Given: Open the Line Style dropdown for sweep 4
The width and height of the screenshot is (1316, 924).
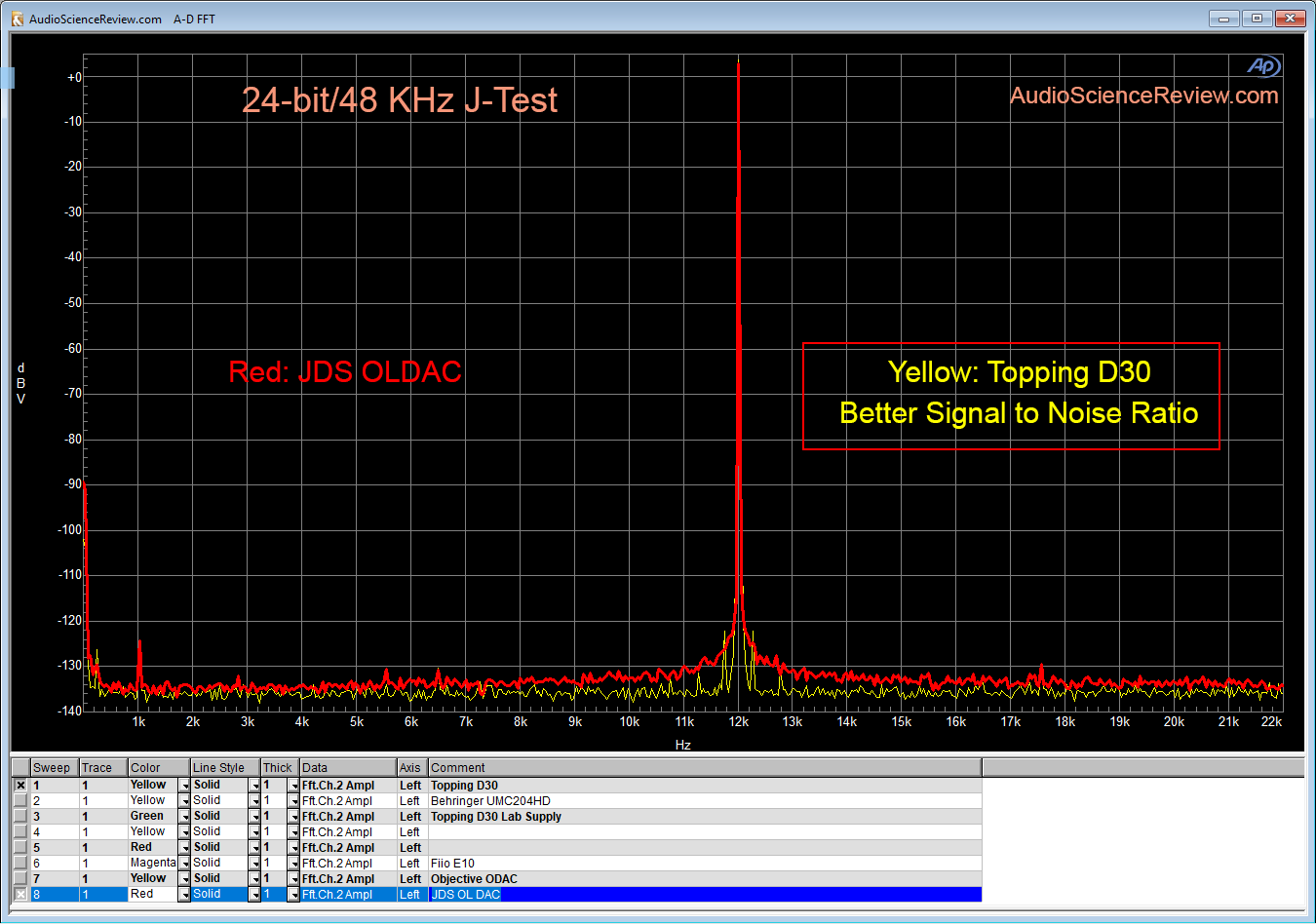Looking at the screenshot, I should tap(254, 831).
